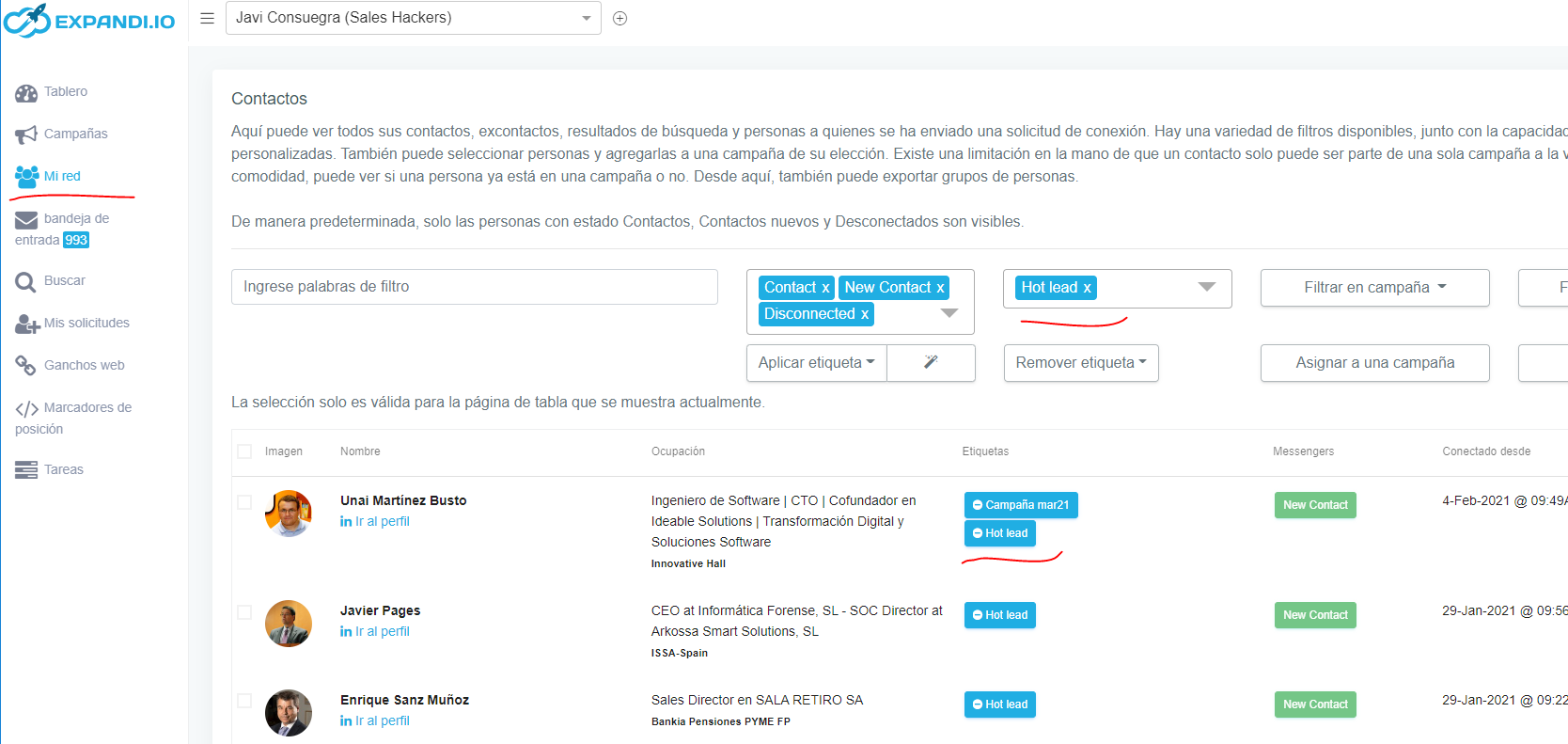
Task: Open Aplicar etiqueta dropdown
Action: (817, 363)
